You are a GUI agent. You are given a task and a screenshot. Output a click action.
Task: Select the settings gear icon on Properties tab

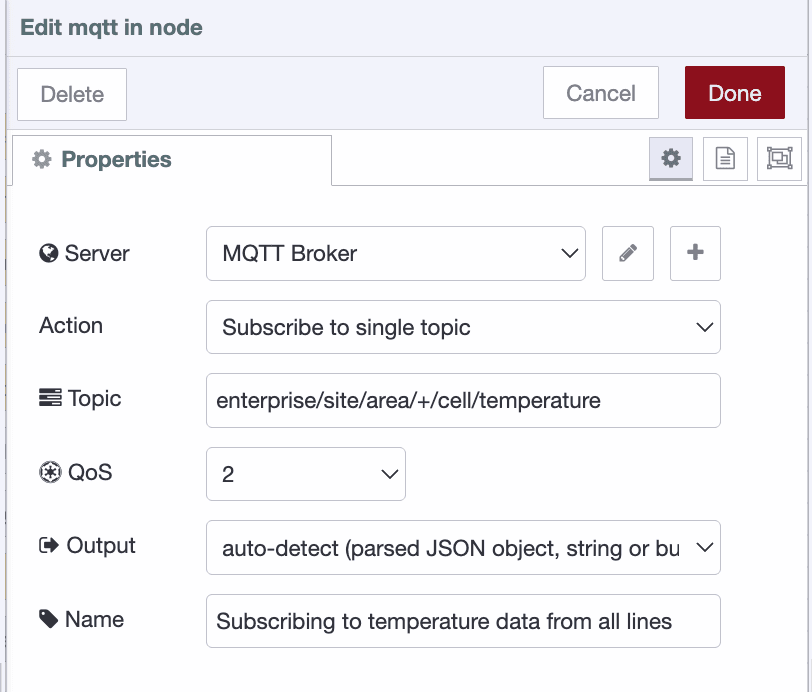(x=670, y=159)
